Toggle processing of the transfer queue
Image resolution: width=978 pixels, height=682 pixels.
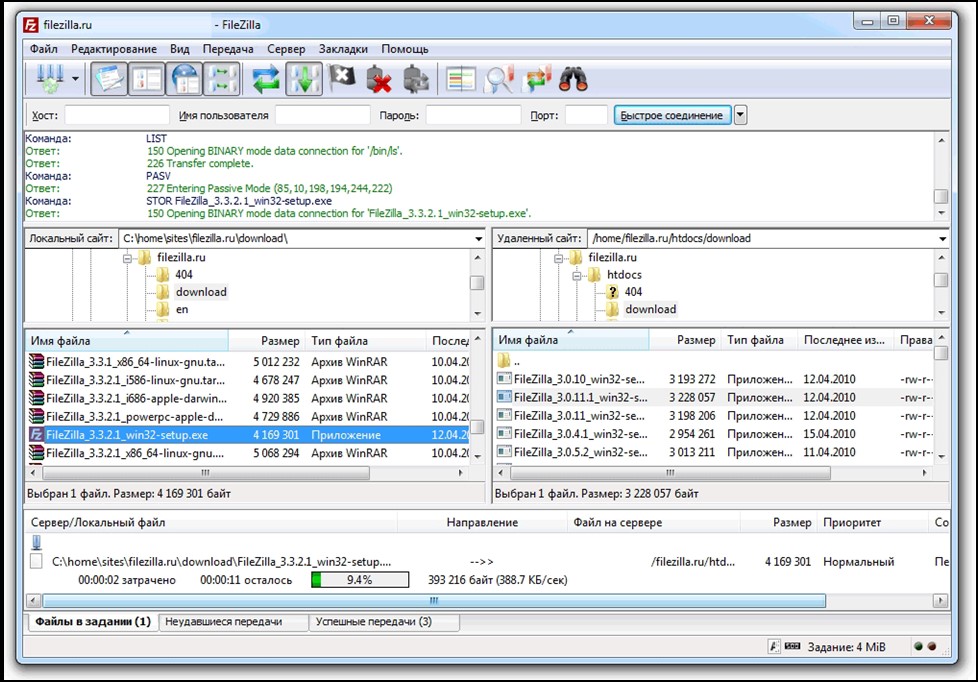click(304, 79)
